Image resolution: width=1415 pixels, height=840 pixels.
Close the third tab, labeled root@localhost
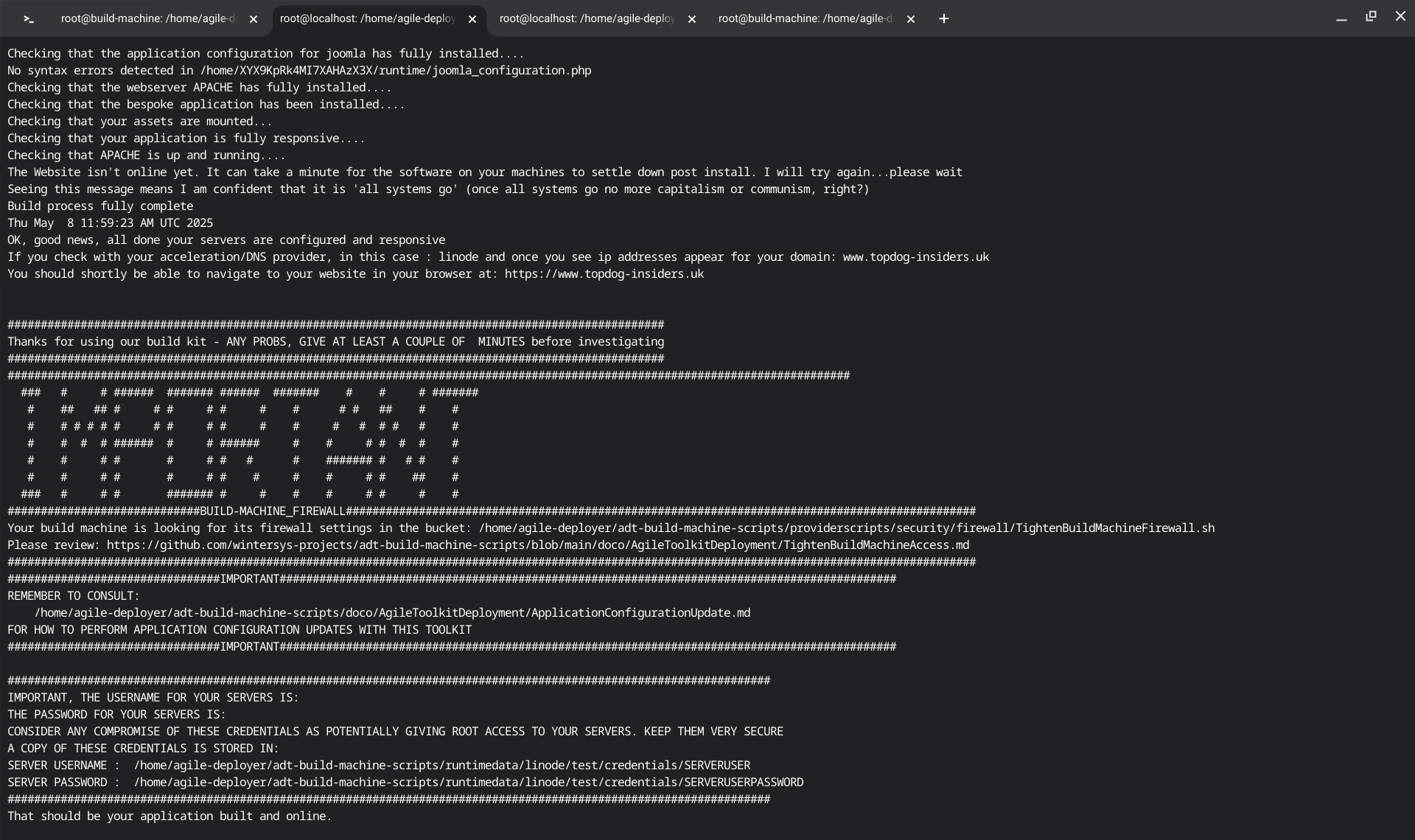(691, 19)
